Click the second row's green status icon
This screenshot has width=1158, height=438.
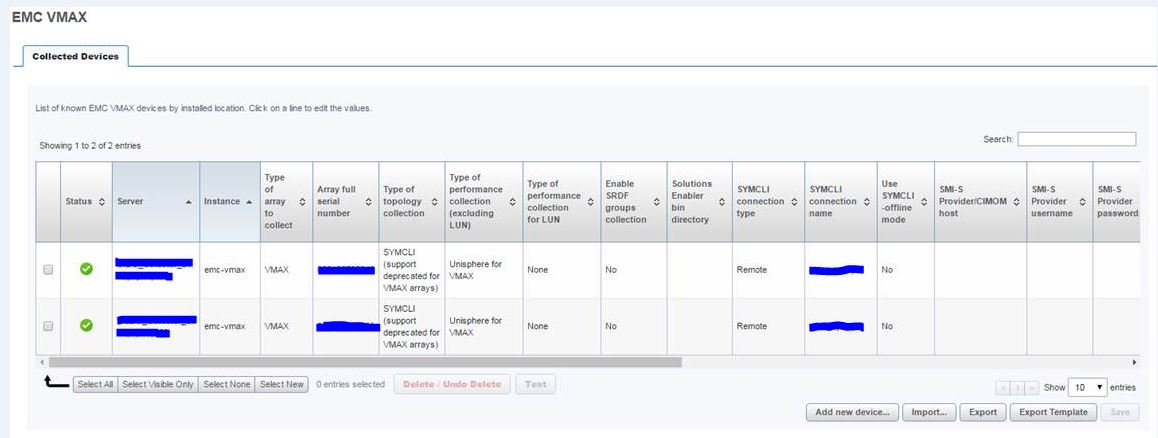(x=86, y=325)
